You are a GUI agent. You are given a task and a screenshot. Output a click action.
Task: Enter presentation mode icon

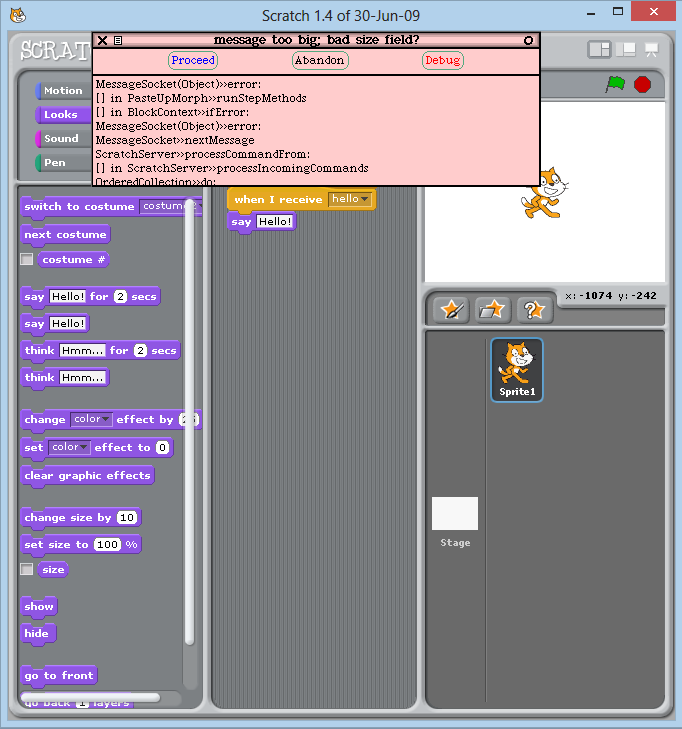pyautogui.click(x=651, y=49)
